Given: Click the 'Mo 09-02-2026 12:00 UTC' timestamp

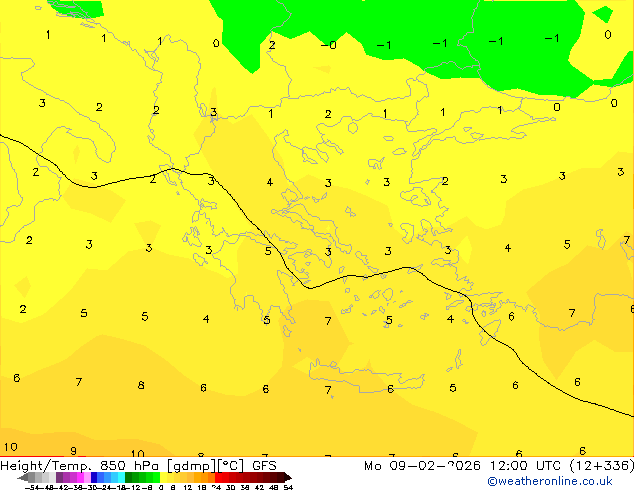Looking at the screenshot, I should click(x=464, y=466).
